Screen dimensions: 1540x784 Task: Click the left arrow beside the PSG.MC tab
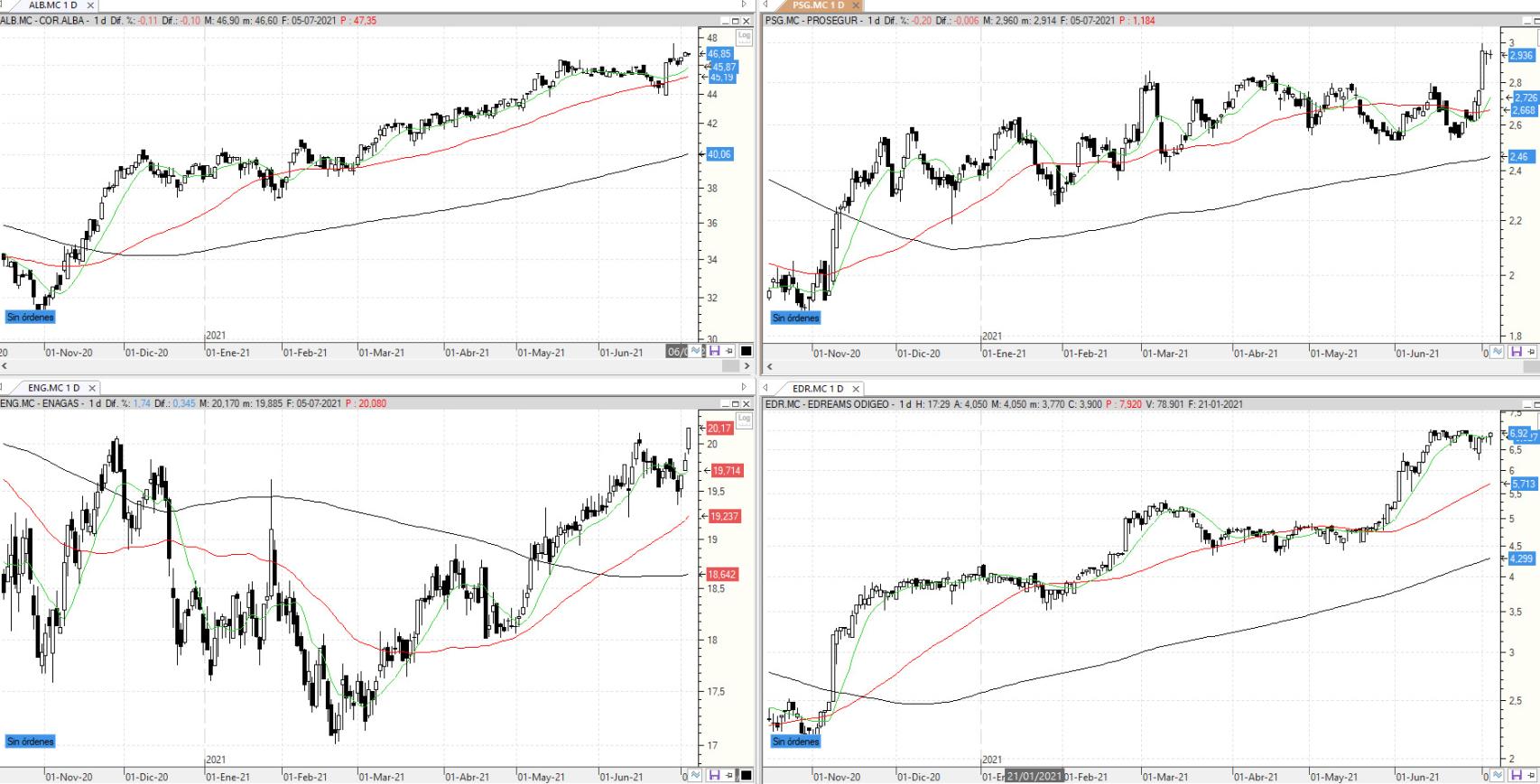tap(766, 5)
